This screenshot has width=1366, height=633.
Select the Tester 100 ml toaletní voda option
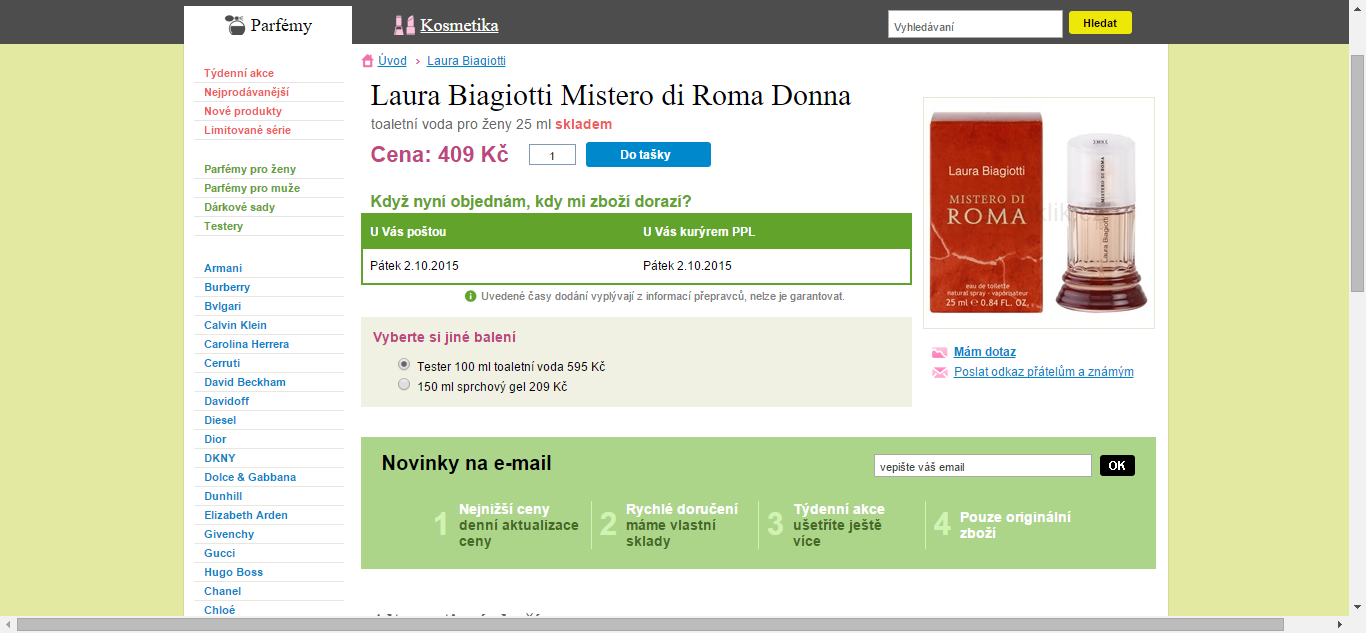click(x=404, y=365)
